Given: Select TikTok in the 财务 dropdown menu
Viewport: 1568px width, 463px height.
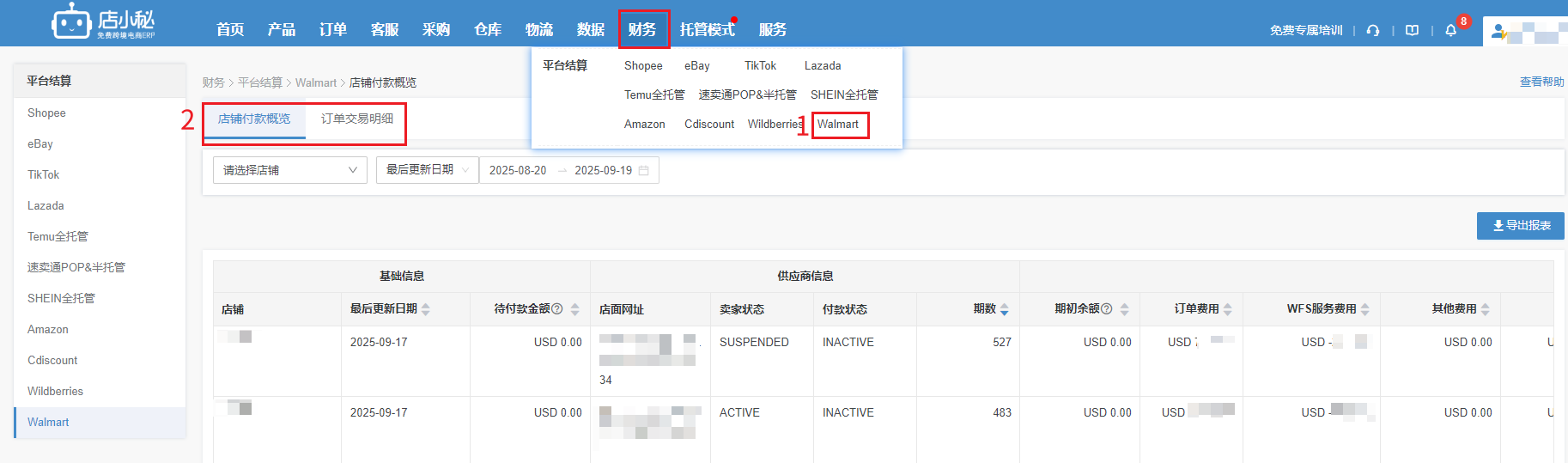Looking at the screenshot, I should [x=760, y=65].
